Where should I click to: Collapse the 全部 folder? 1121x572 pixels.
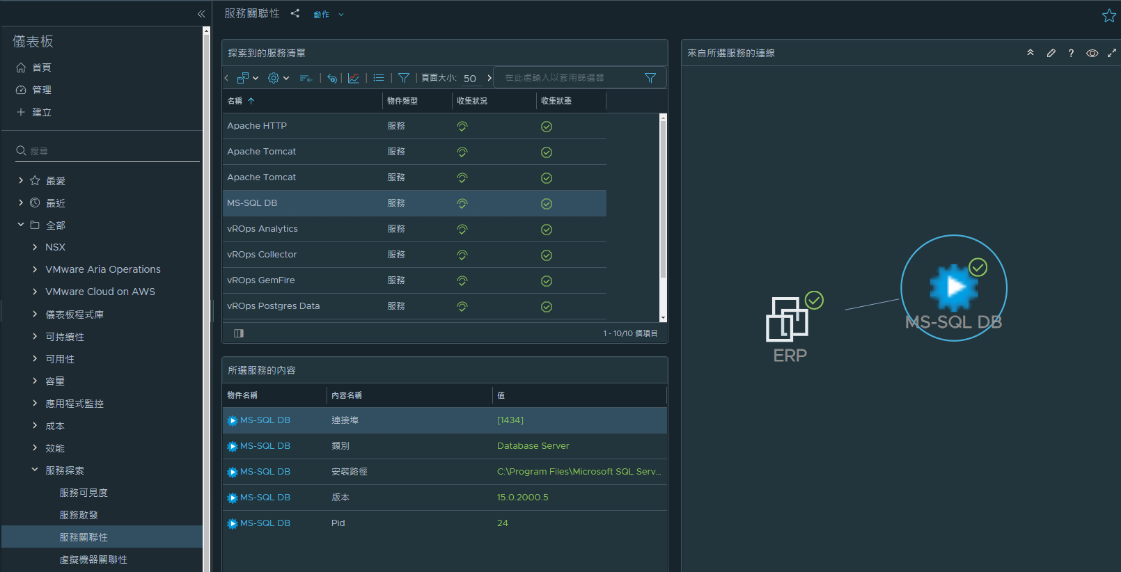pos(21,225)
